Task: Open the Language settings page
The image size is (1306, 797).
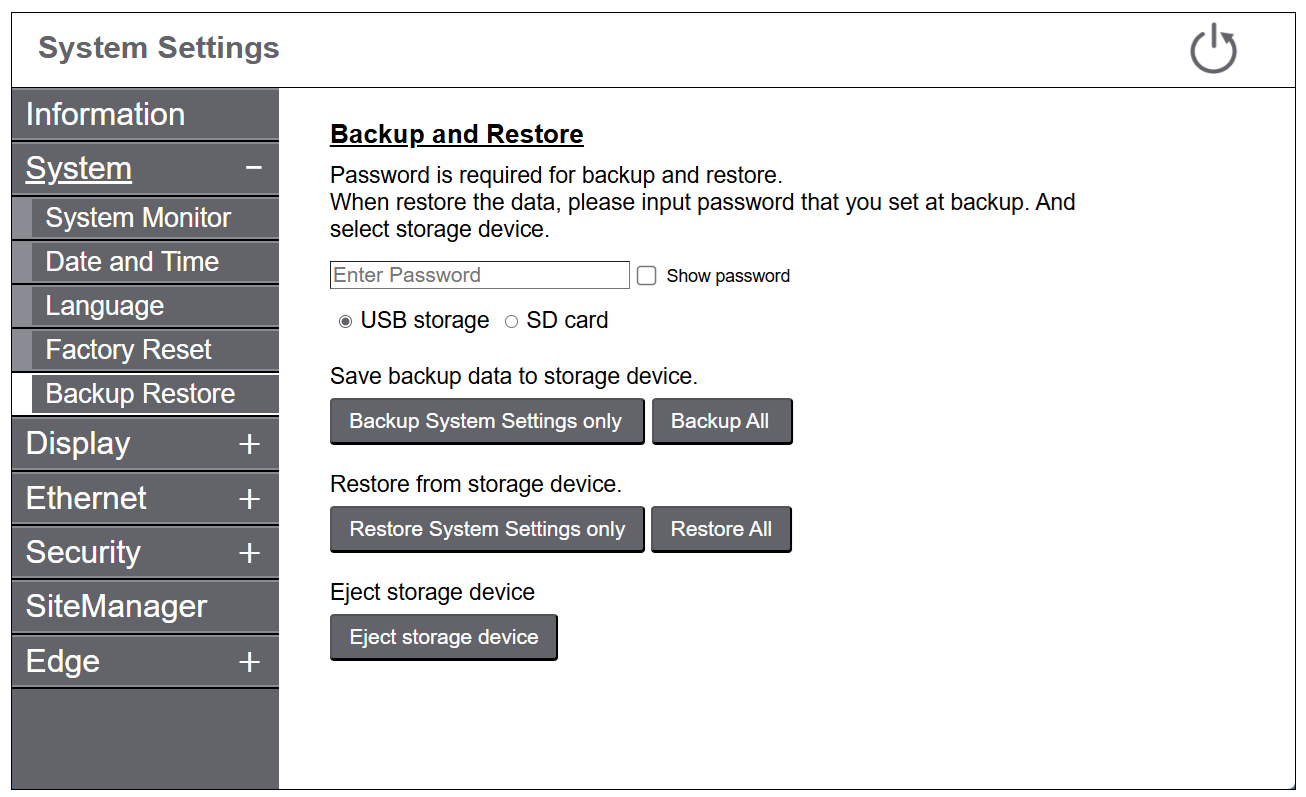Action: tap(105, 306)
